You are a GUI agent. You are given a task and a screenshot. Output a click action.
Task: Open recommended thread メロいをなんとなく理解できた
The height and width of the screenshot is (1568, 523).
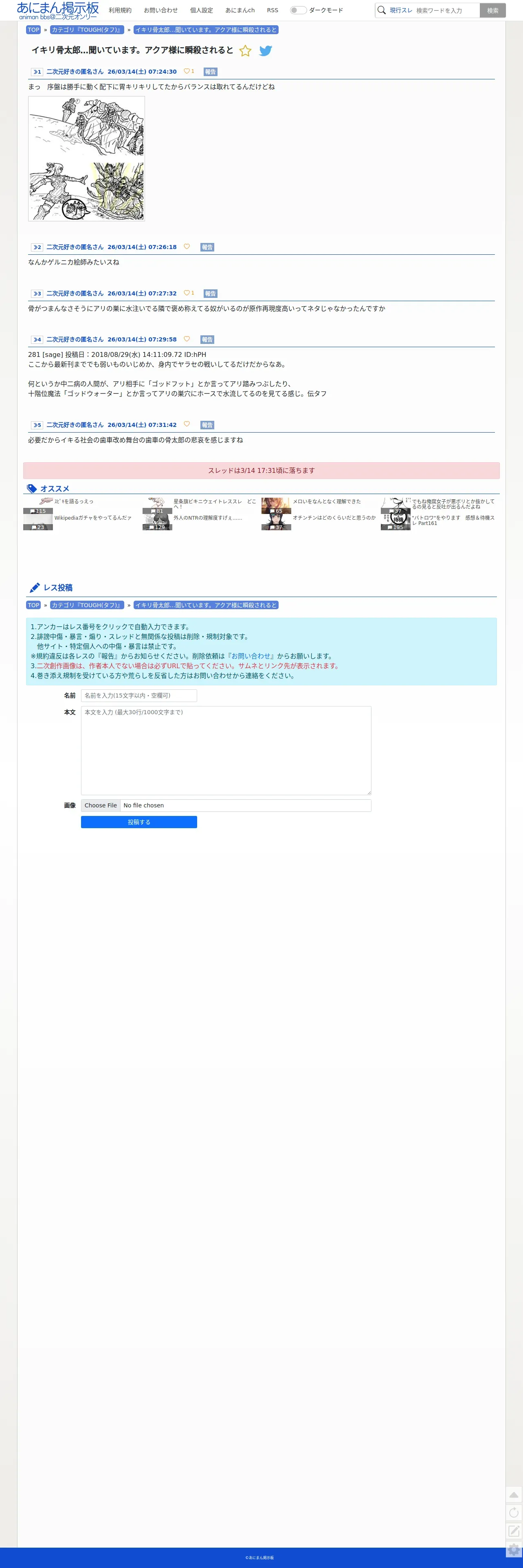327,501
